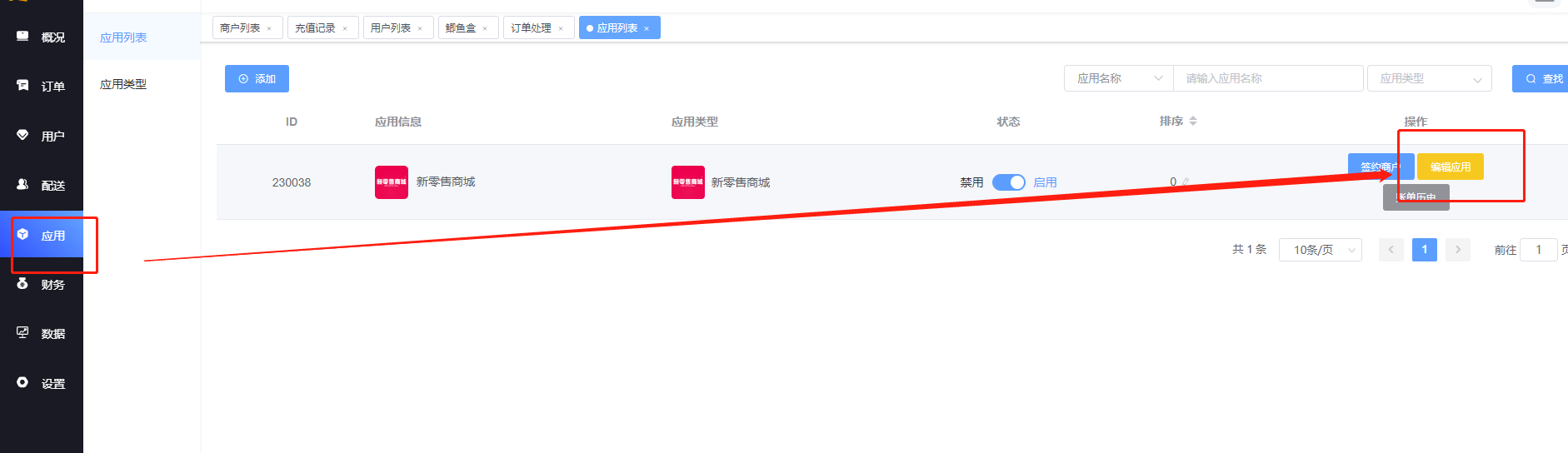Click the 添加 add button
This screenshot has height=453, width=1568.
click(257, 79)
